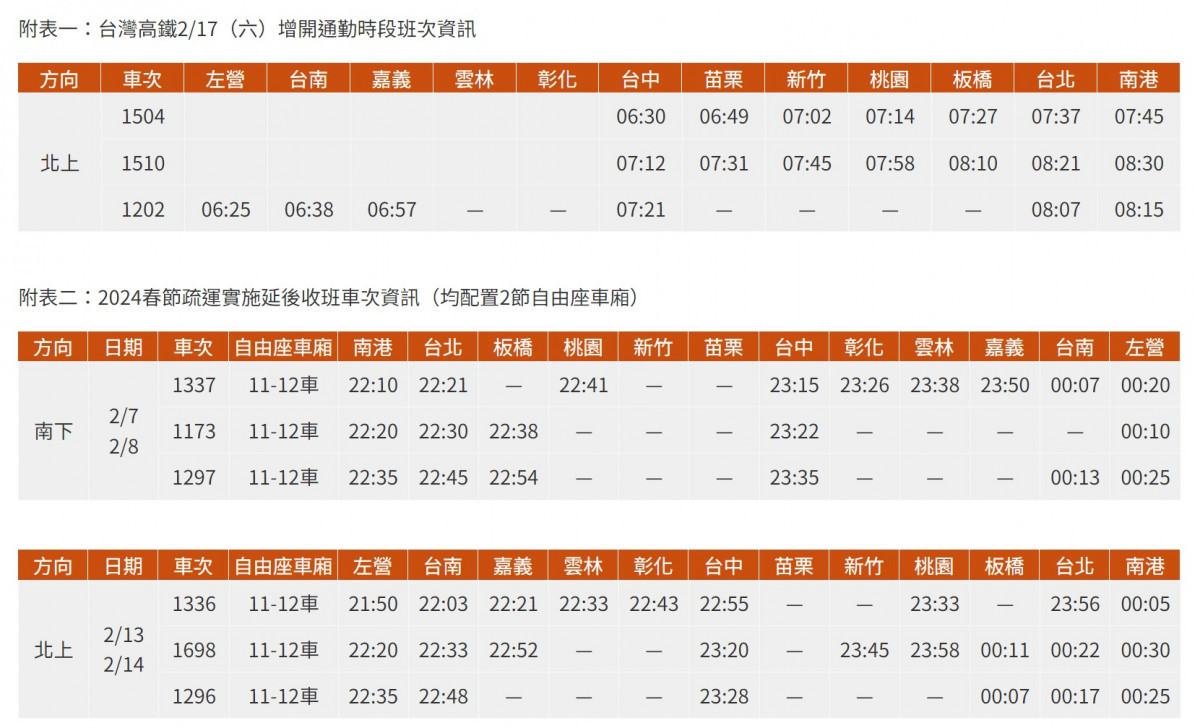Click 11-12車 in the train 1337 row
This screenshot has width=1200, height=728.
coord(284,385)
